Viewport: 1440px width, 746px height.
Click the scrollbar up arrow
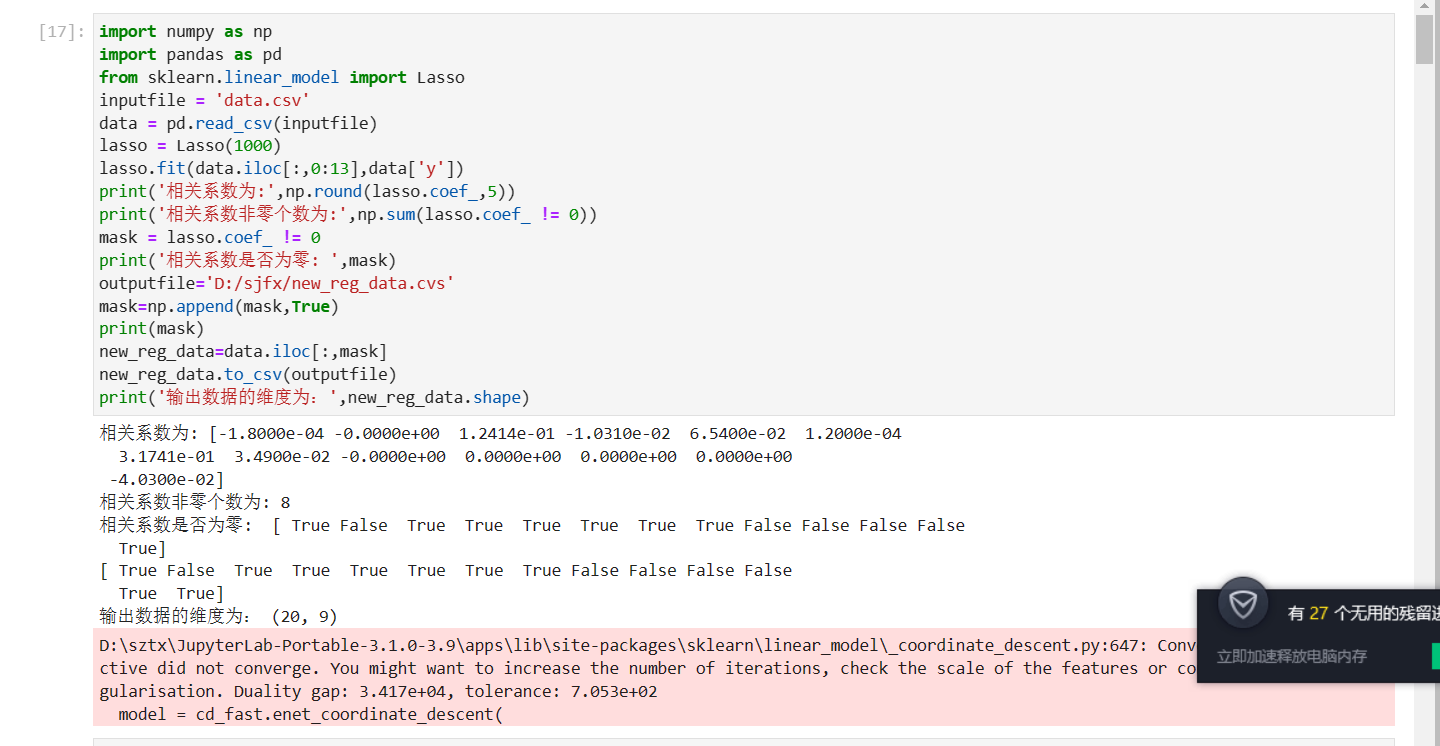coord(1424,7)
